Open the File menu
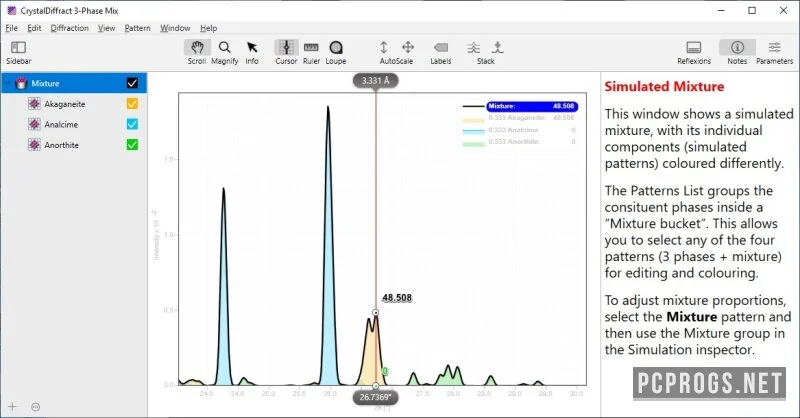The image size is (800, 418). (x=12, y=28)
